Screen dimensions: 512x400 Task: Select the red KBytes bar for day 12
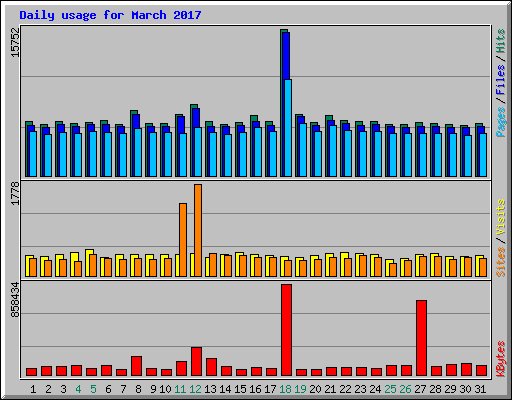196,362
